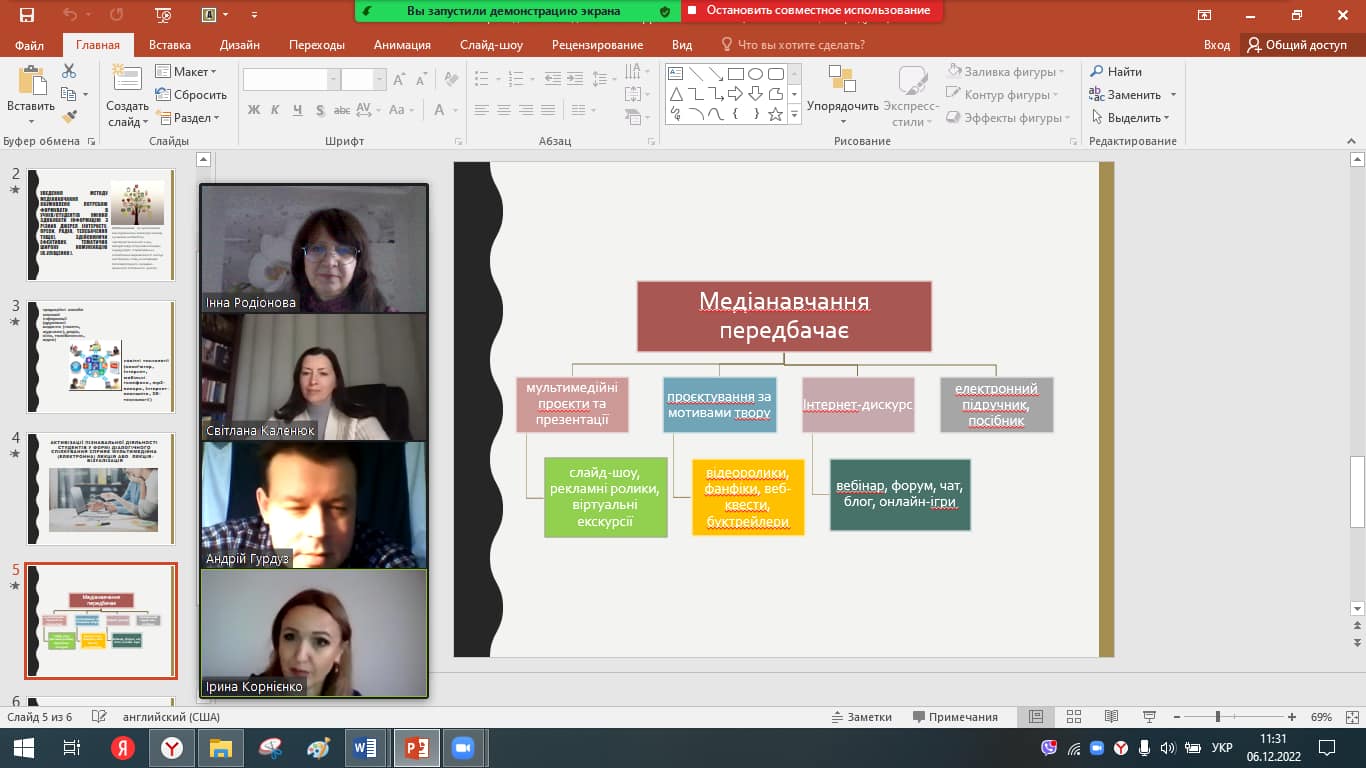1366x768 pixels.
Task: Select the star shape in shapes gallery
Action: tap(775, 114)
